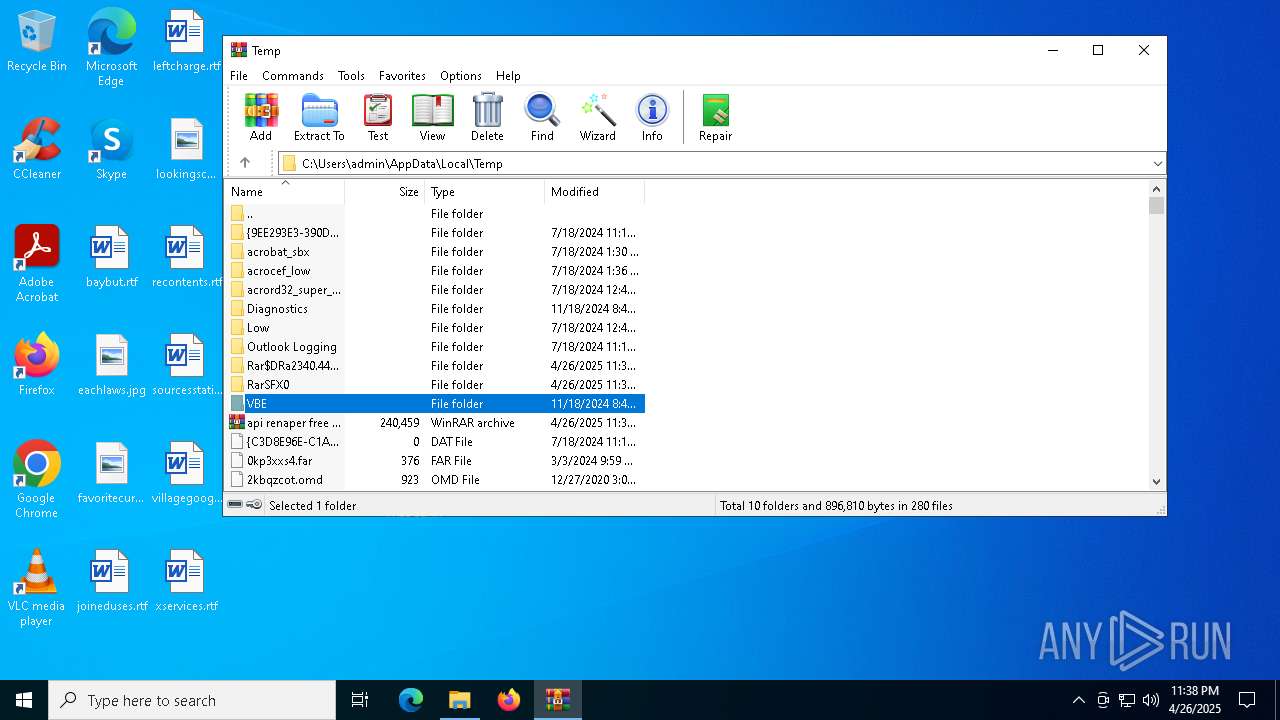This screenshot has height=720, width=1280.
Task: Select eachlaws.jpg desktop file
Action: click(111, 365)
